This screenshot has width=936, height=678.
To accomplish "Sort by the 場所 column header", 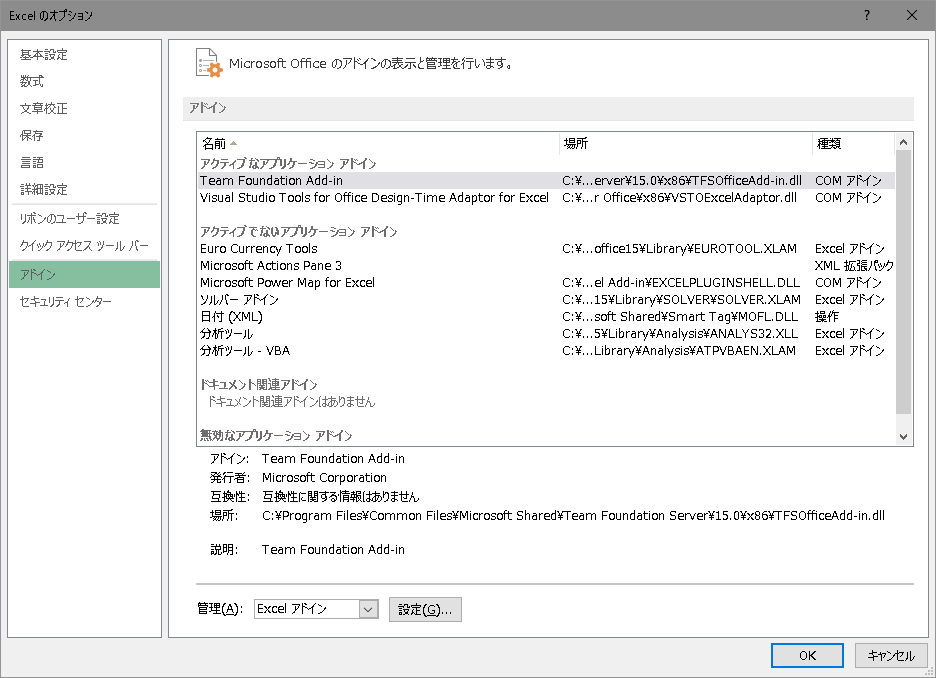I will click(x=686, y=143).
